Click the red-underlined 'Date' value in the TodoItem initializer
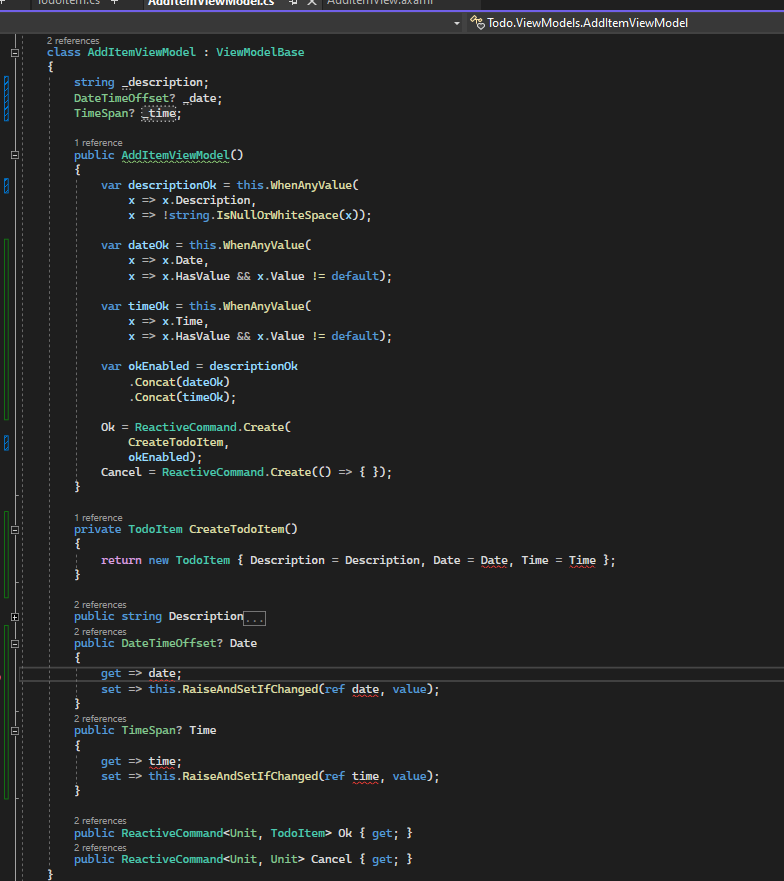 pos(494,560)
